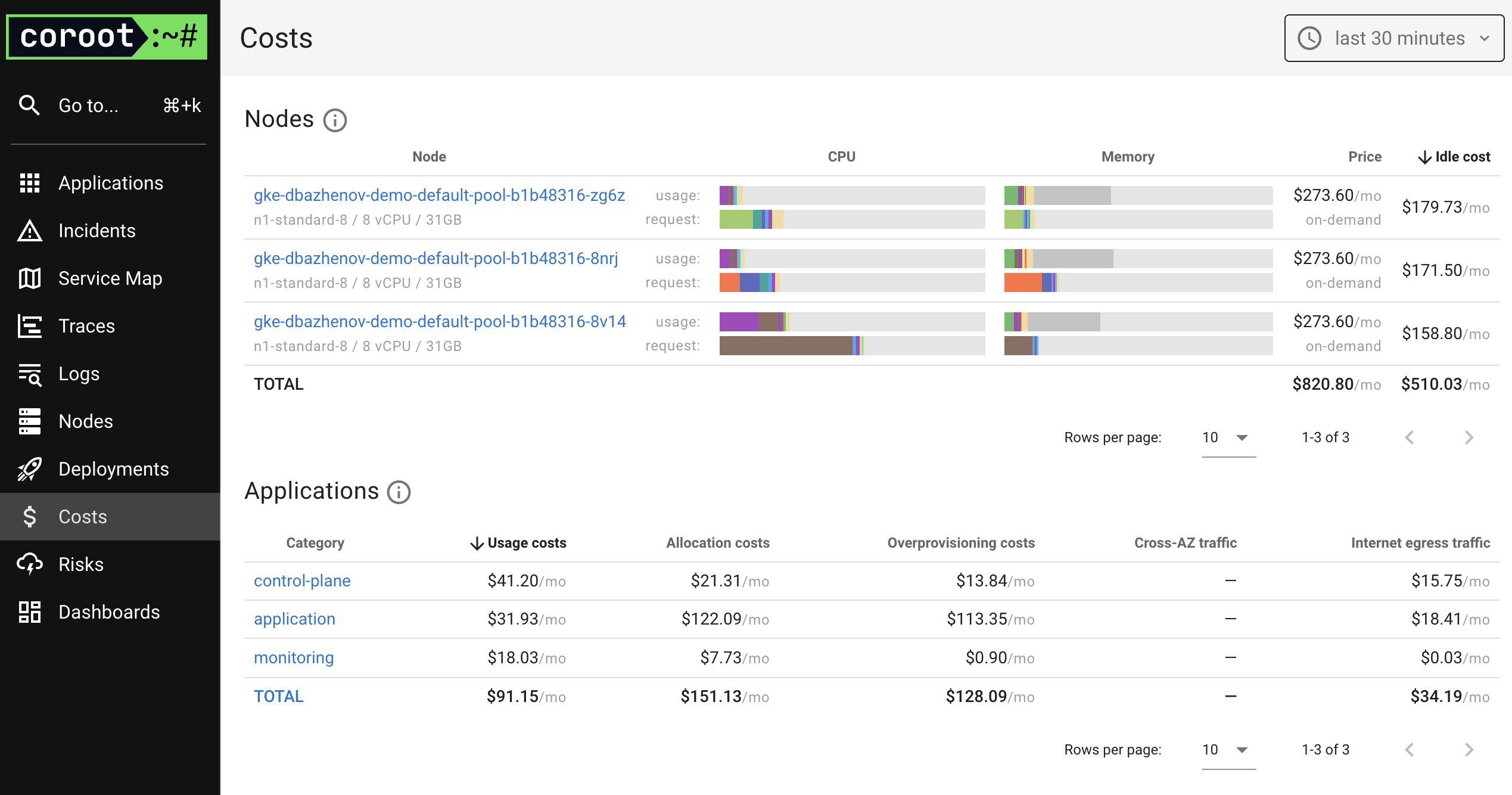1512x795 pixels.
Task: Go to next page of Nodes table
Action: pos(1469,437)
